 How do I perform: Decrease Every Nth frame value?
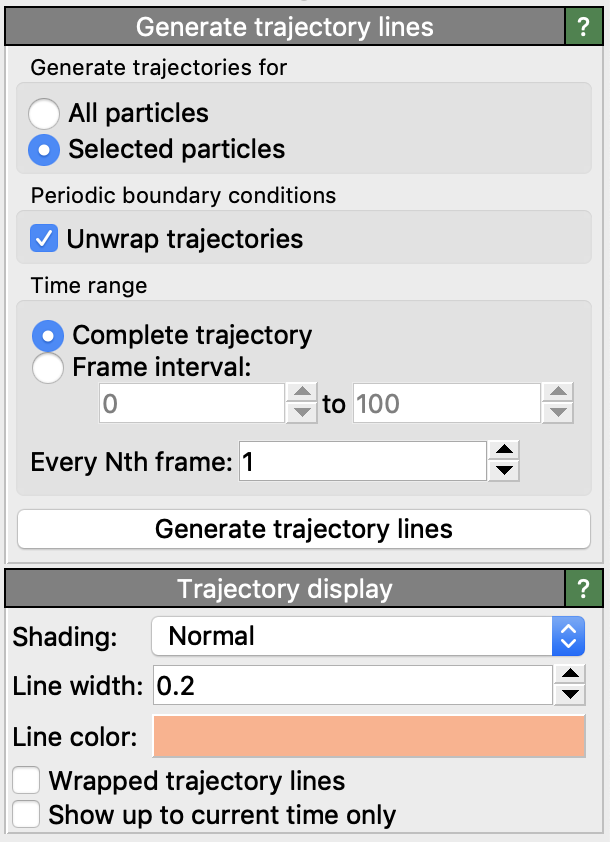click(x=506, y=471)
